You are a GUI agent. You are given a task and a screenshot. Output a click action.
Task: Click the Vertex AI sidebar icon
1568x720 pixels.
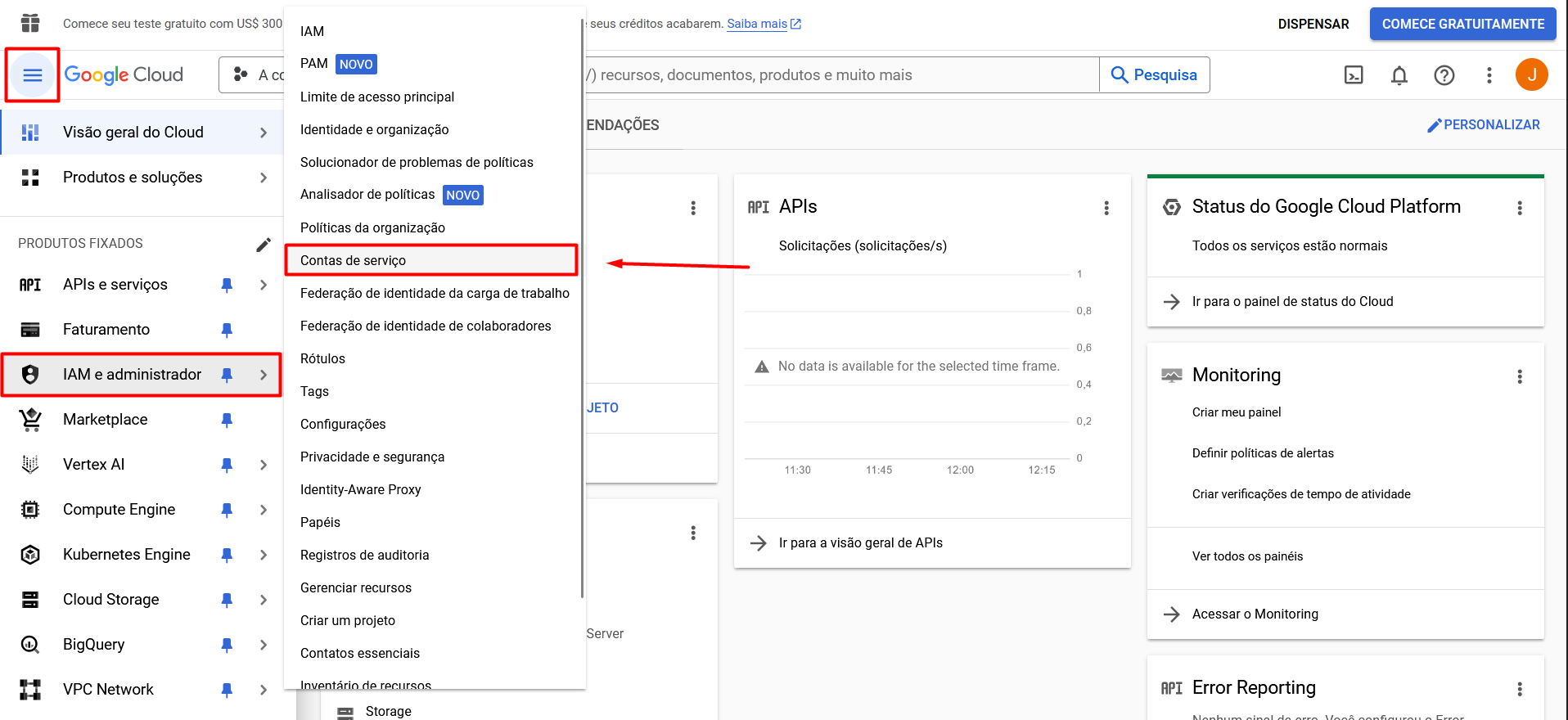click(x=30, y=465)
